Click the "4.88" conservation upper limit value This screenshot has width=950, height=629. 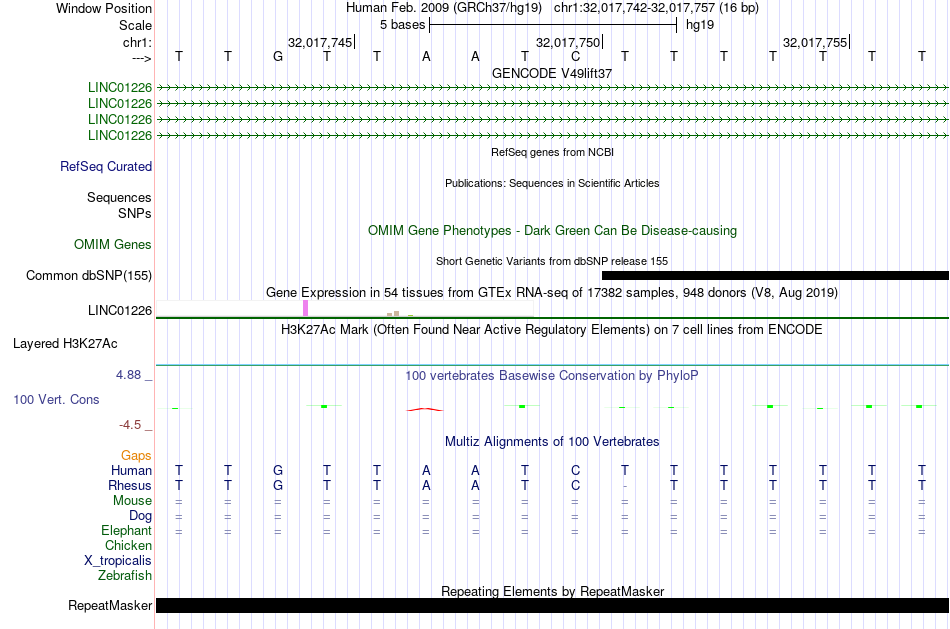coord(128,375)
